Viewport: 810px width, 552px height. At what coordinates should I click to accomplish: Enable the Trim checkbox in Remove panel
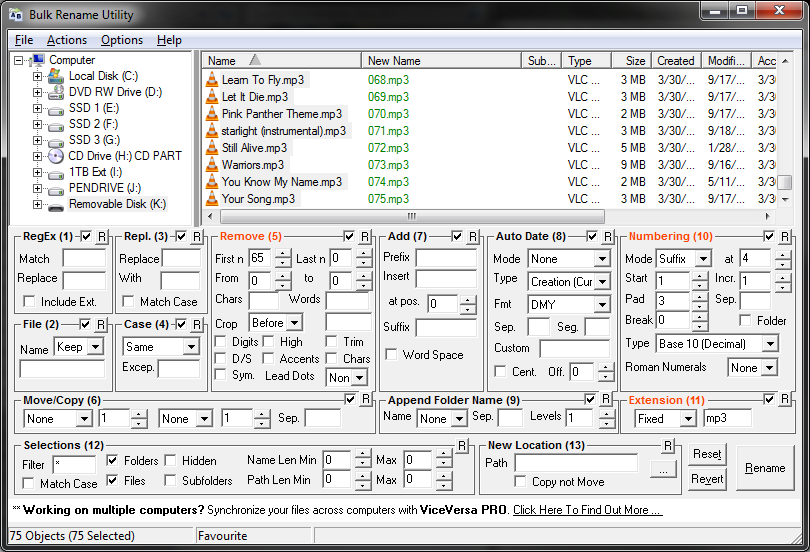pos(331,342)
